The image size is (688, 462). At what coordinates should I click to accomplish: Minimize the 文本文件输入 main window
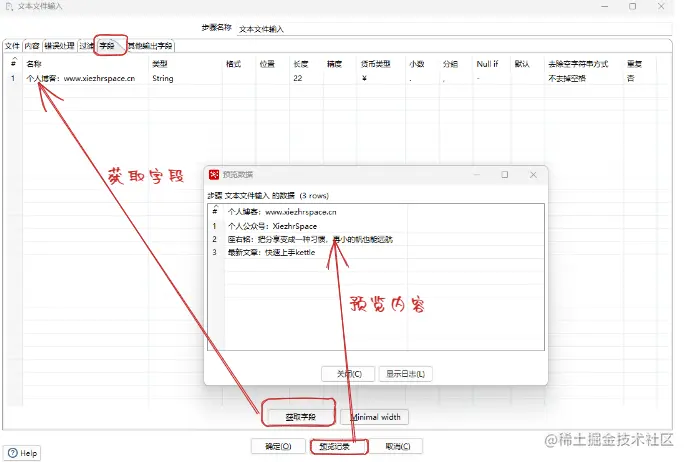(605, 6)
